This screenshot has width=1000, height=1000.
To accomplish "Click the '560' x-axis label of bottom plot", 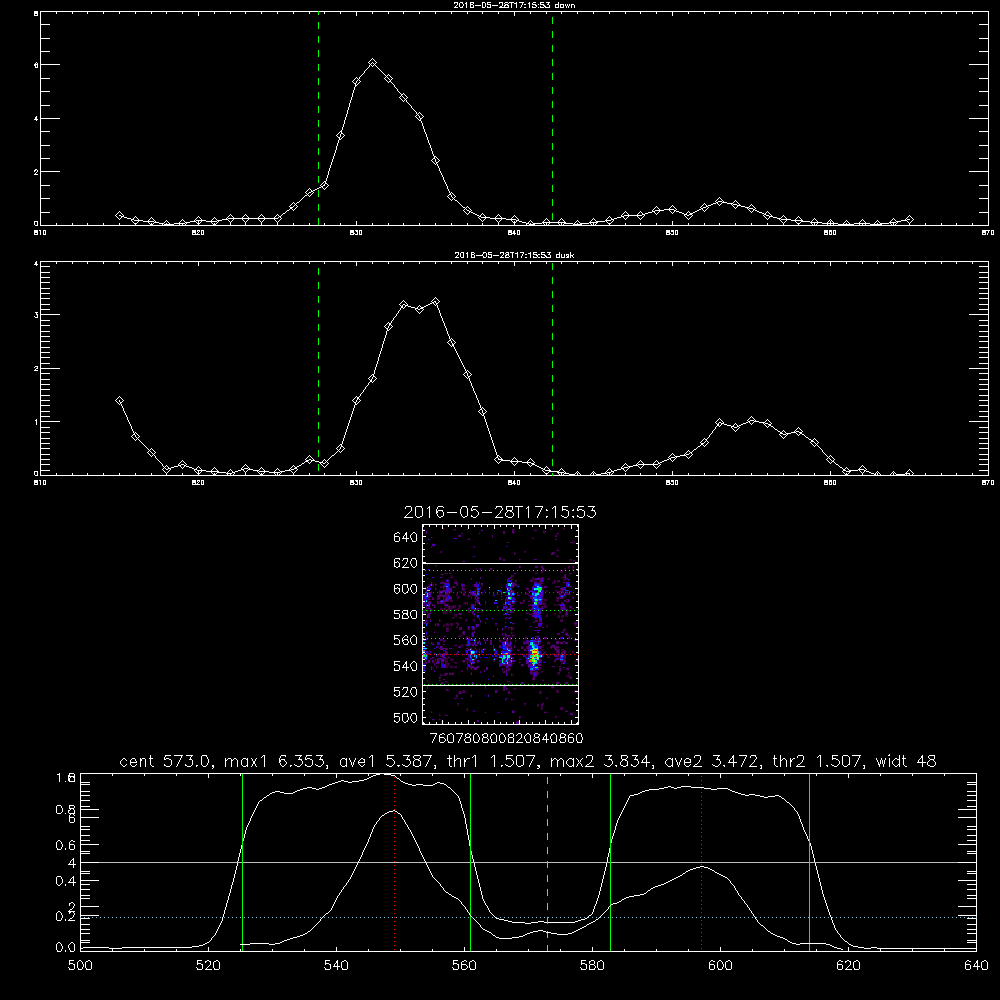I will (464, 965).
